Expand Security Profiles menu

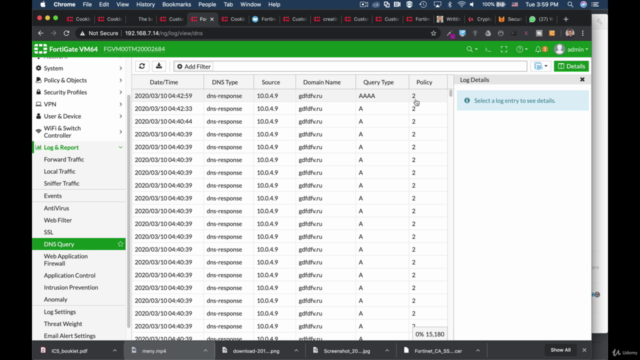[x=79, y=92]
